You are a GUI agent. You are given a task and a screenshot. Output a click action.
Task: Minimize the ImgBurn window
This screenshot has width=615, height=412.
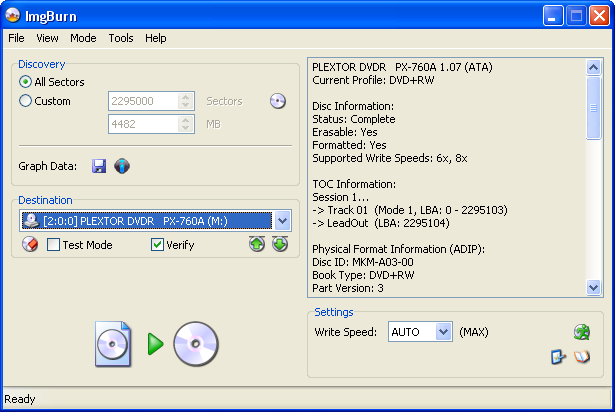[553, 16]
